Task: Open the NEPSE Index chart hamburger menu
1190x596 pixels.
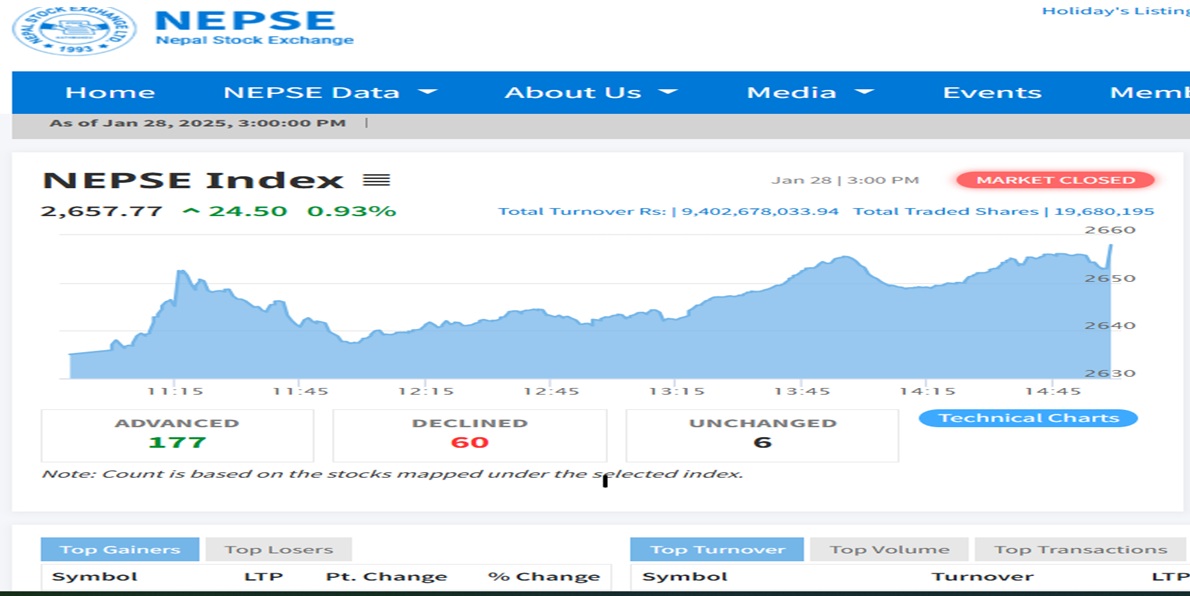Action: coord(376,180)
